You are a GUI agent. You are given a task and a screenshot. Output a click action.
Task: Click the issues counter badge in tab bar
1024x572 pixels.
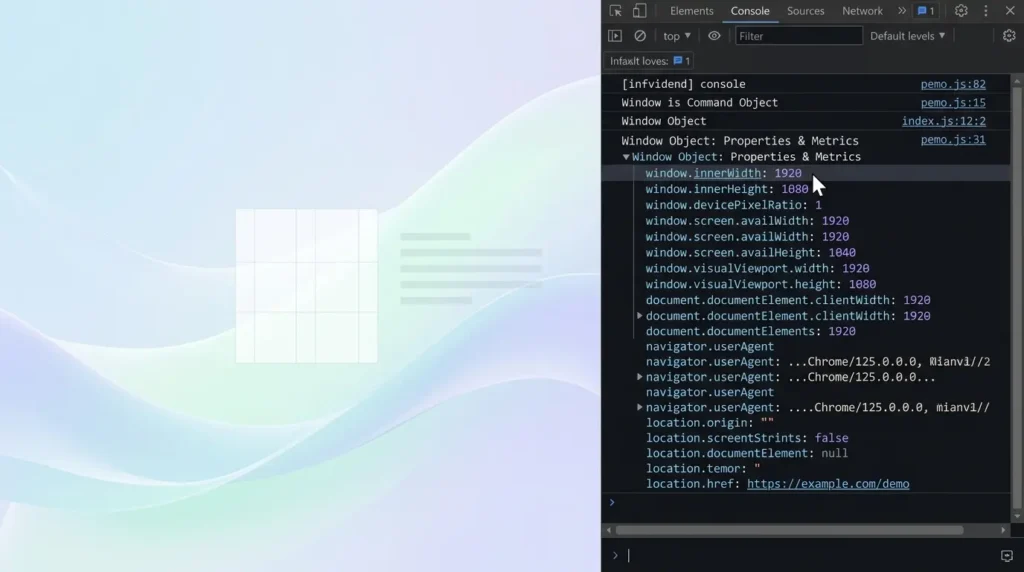point(926,11)
